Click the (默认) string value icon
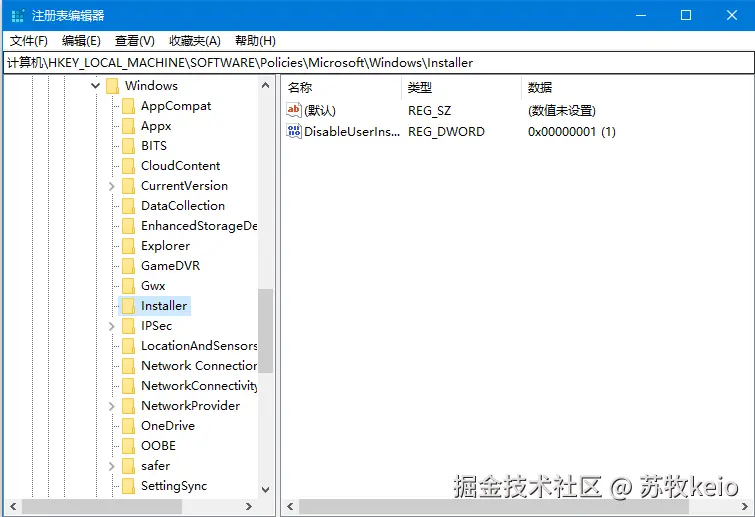Screen dimensions: 755x517 [294, 110]
